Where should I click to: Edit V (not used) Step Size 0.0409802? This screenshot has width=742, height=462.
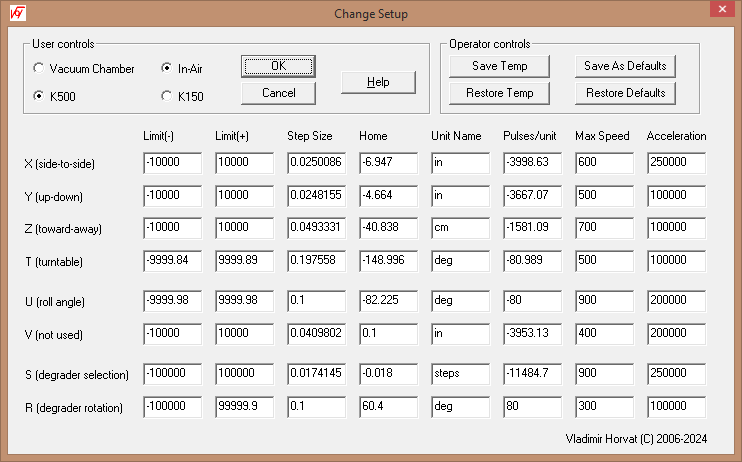click(x=317, y=334)
